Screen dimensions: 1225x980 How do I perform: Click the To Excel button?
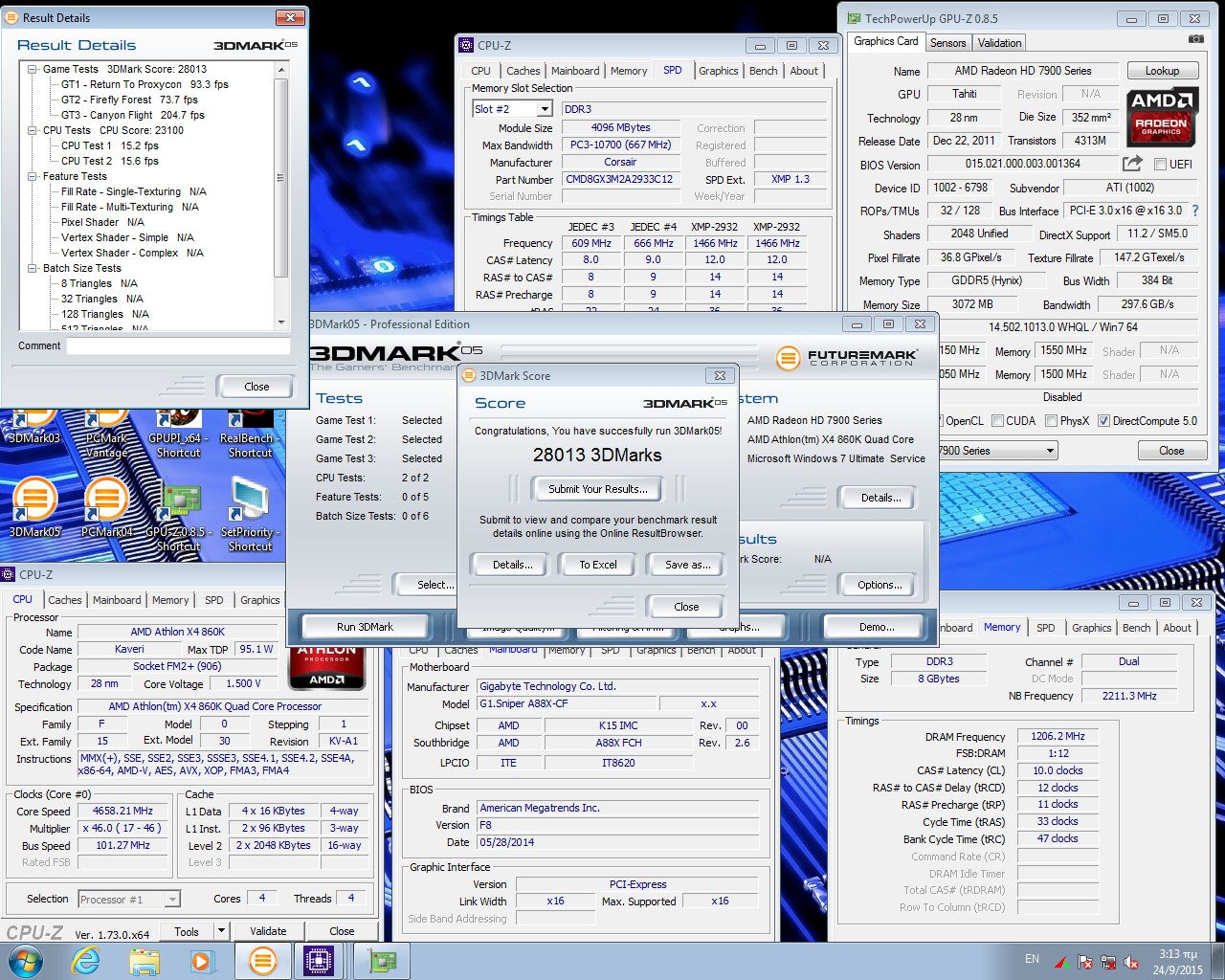(x=598, y=565)
